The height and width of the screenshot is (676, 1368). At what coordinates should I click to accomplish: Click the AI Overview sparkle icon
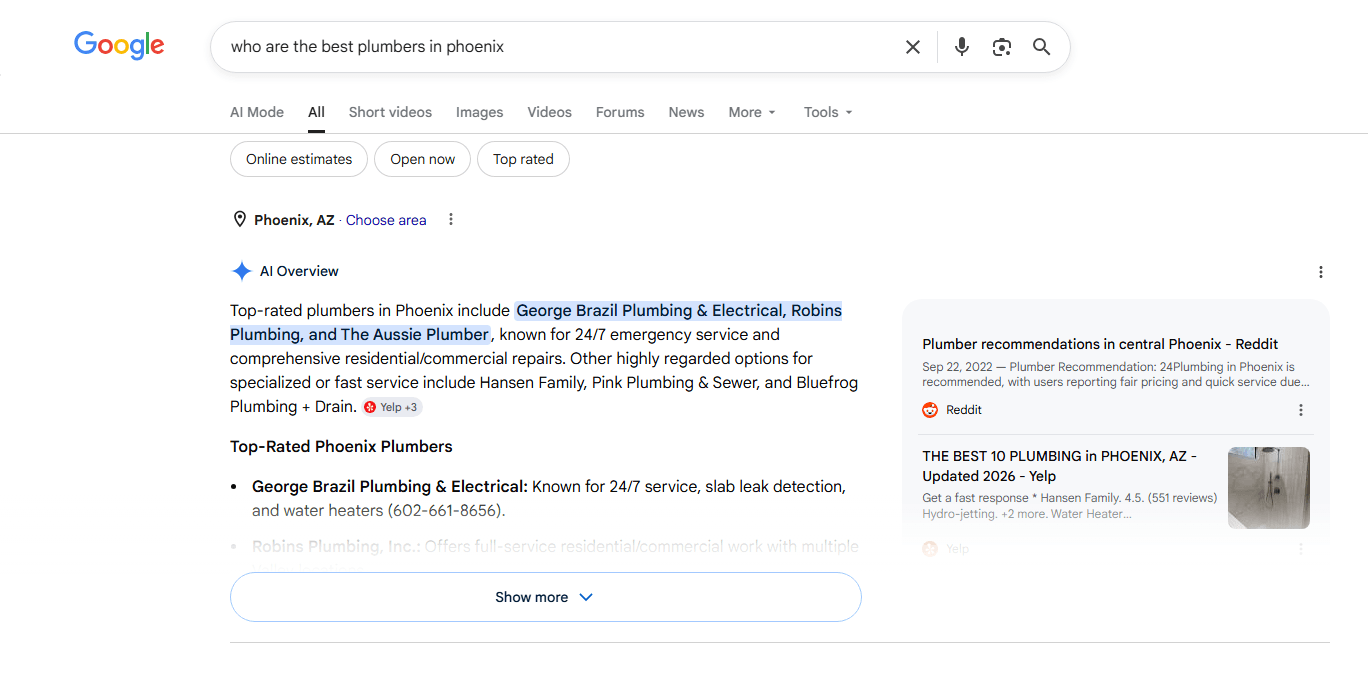241,271
